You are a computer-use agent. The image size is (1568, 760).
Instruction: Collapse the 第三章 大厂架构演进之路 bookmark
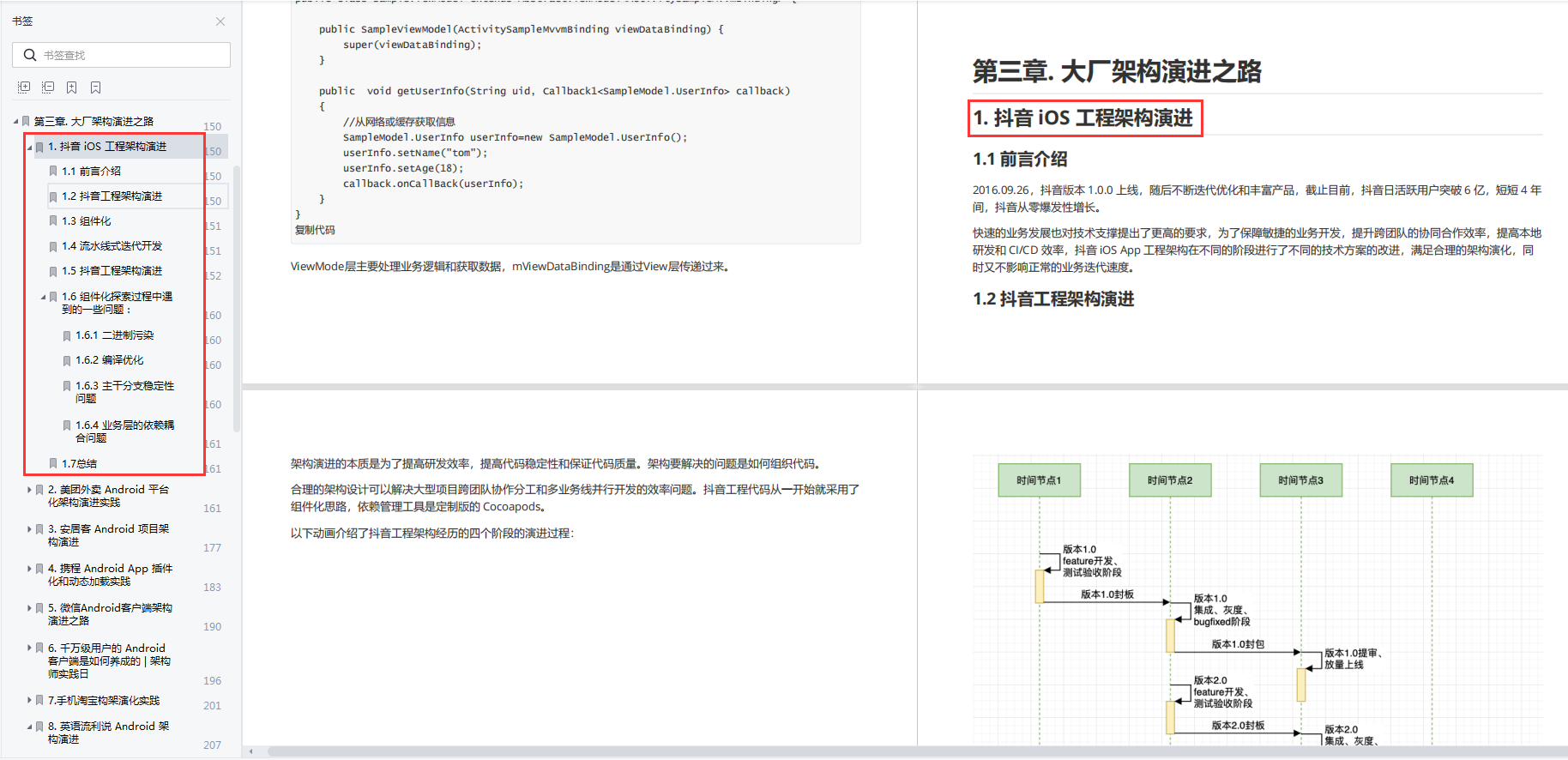[15, 122]
